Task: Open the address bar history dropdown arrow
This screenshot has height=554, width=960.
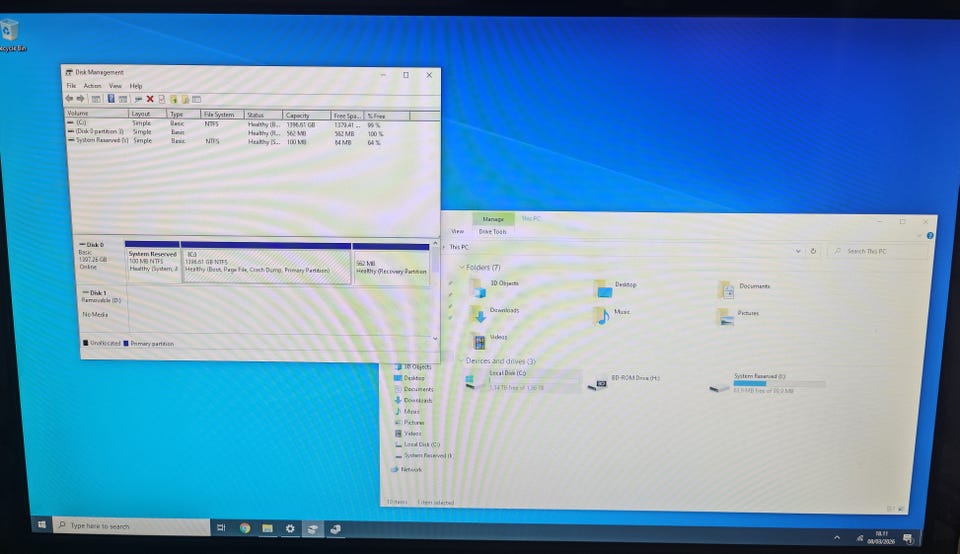Action: tap(798, 251)
